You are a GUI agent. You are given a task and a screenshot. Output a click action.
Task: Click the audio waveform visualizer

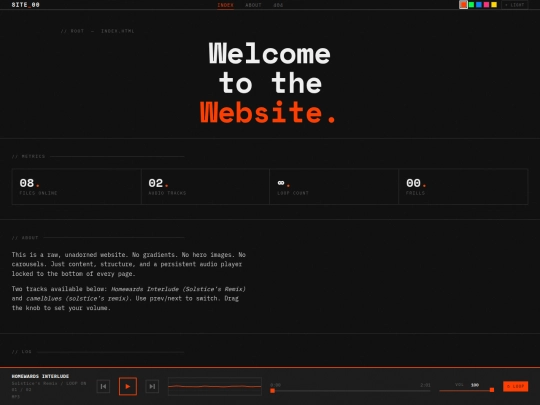point(215,386)
